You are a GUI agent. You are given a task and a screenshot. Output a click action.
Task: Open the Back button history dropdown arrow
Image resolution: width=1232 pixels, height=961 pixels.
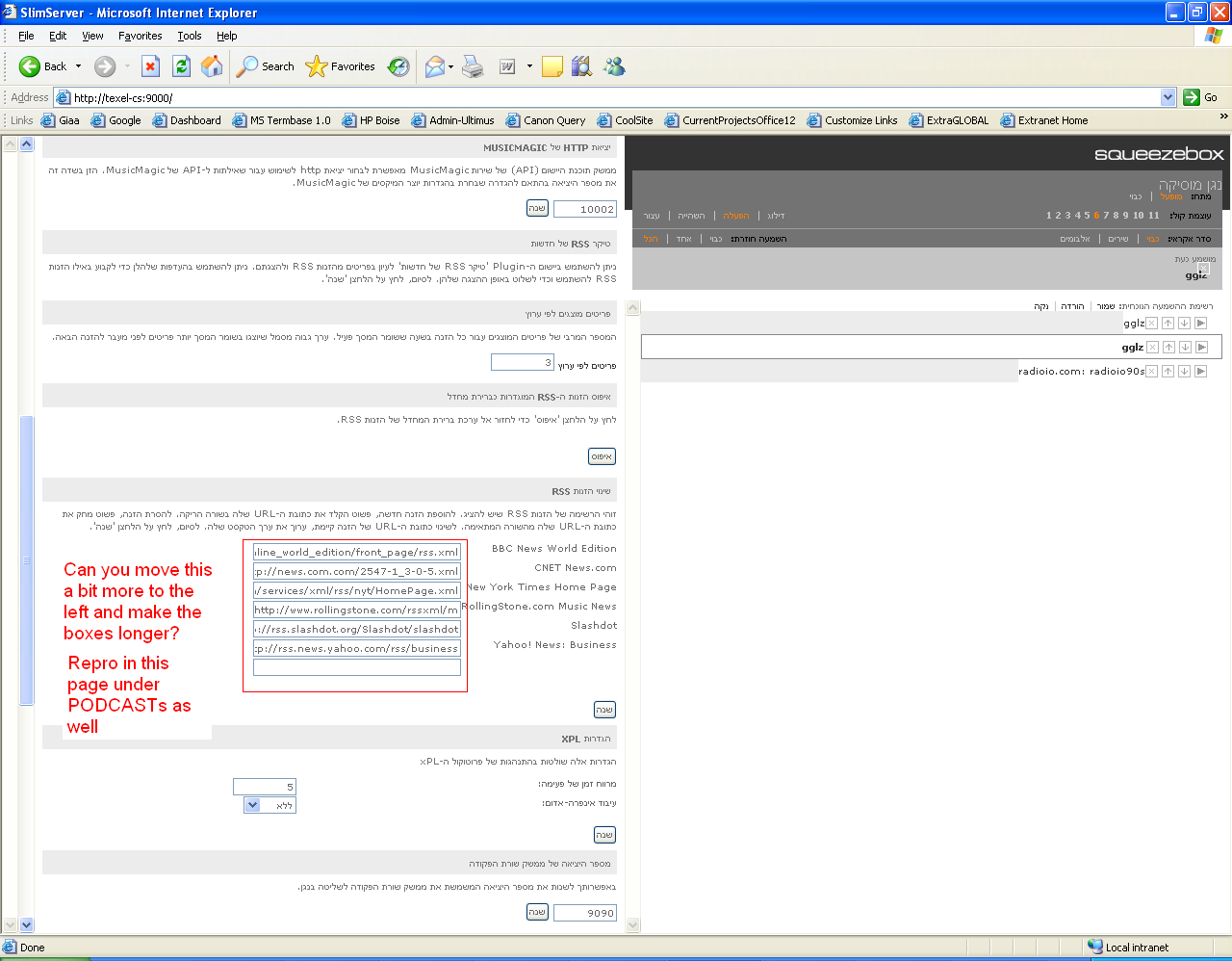tap(79, 66)
